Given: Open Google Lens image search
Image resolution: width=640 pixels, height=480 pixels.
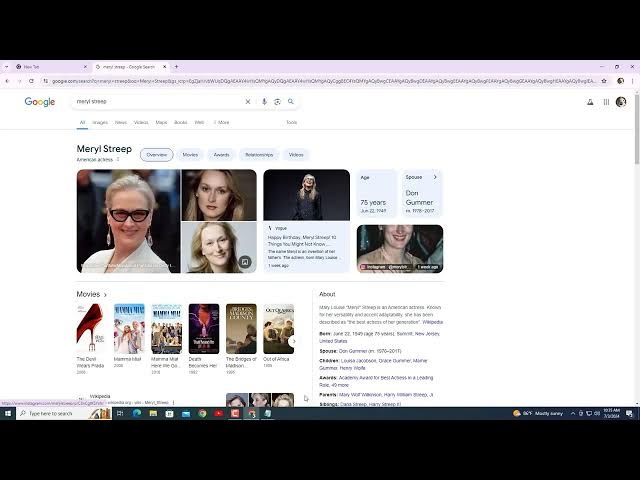Looking at the screenshot, I should 277,101.
